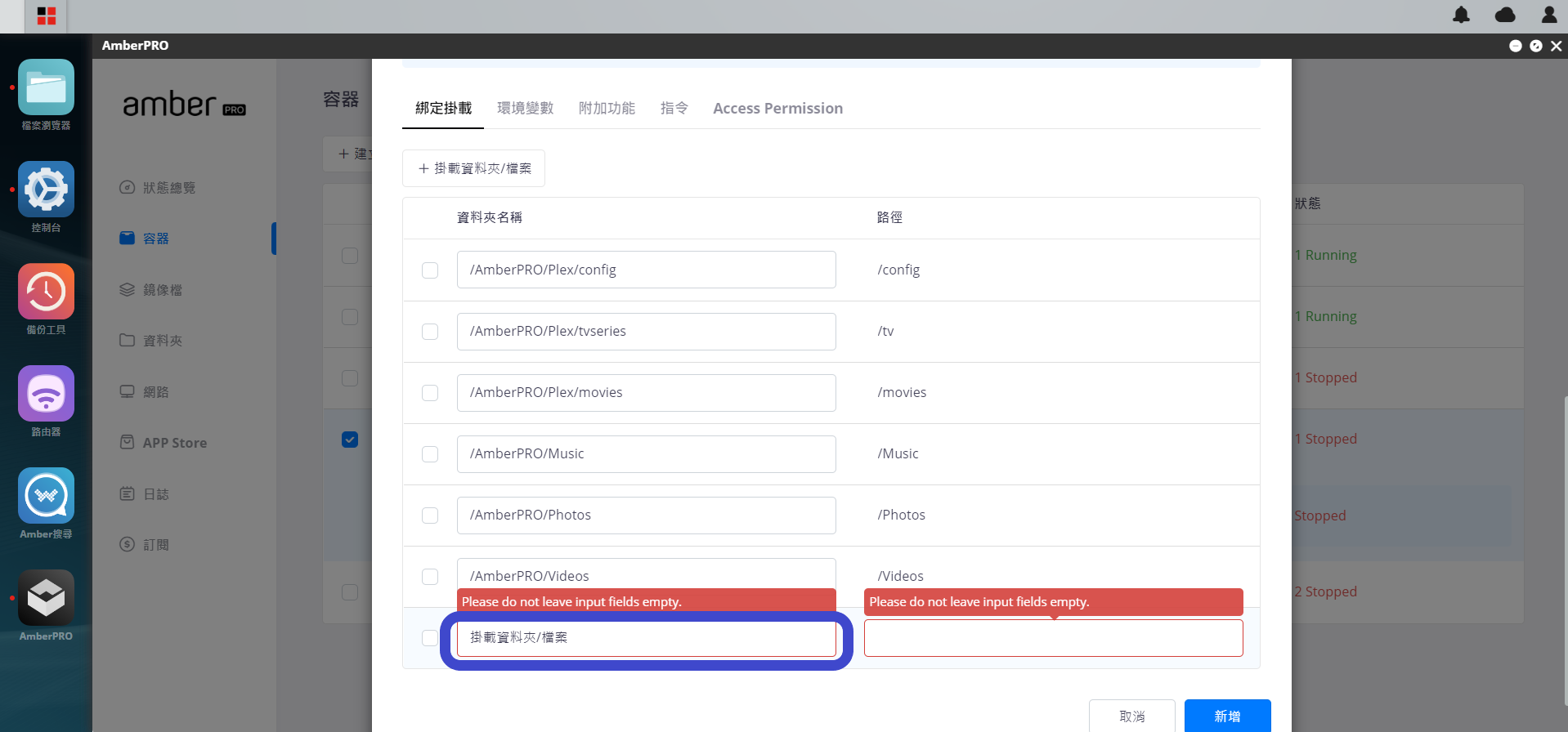Click the blue 新增 button
Screen dimensions: 1568x732
[1227, 716]
